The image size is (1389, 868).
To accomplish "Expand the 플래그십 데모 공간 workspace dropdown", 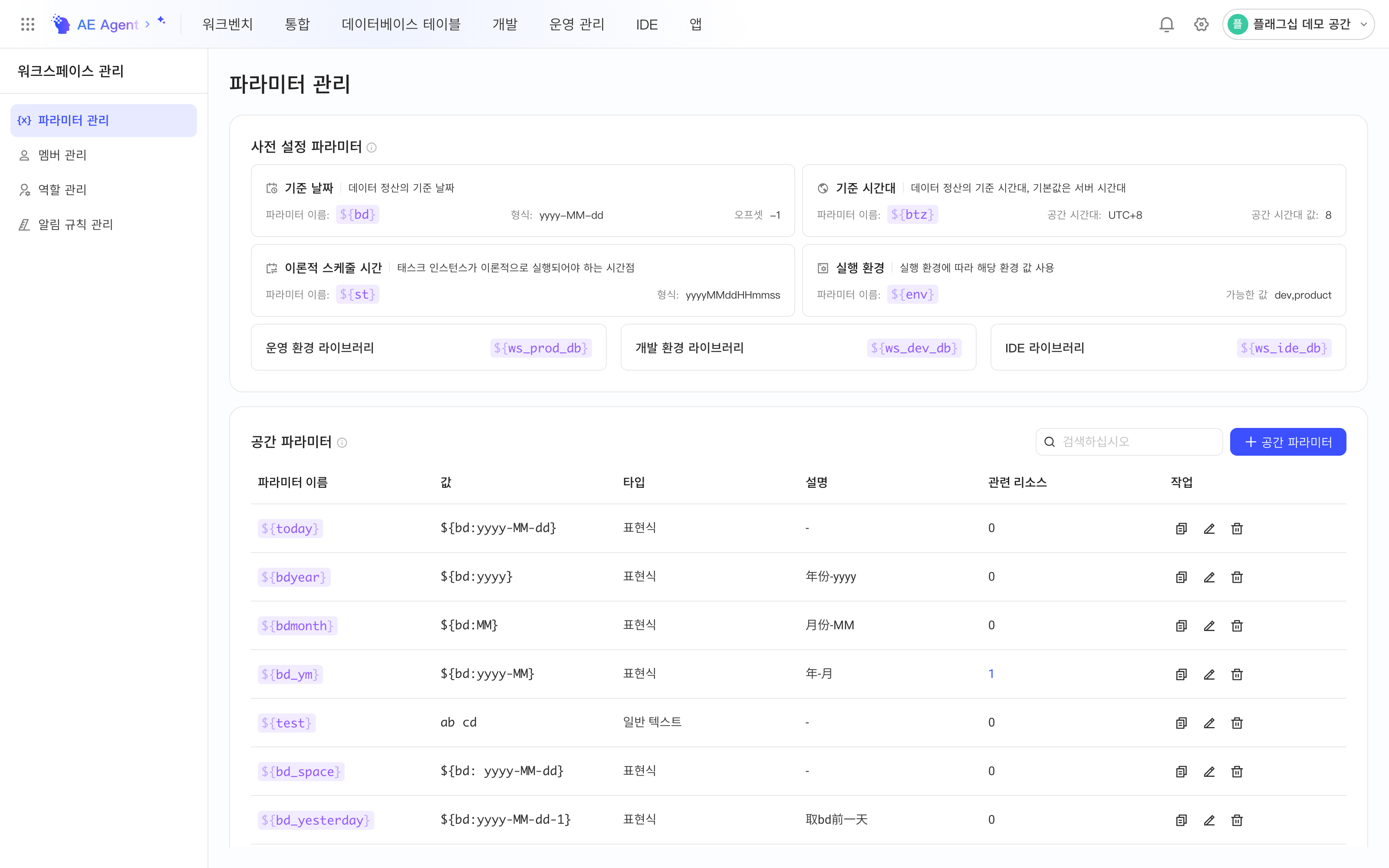I will pos(1298,24).
